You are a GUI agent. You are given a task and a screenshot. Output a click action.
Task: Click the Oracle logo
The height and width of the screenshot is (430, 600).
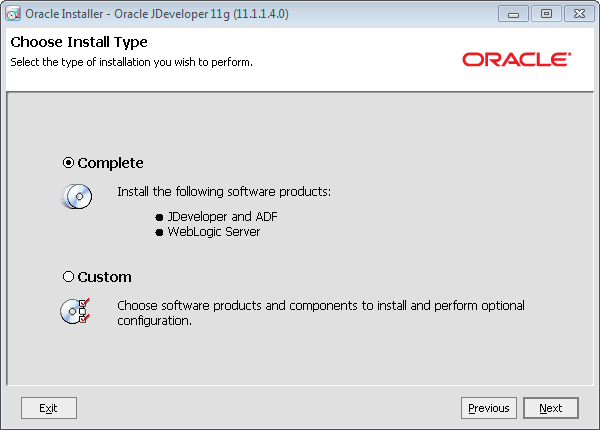[x=517, y=59]
